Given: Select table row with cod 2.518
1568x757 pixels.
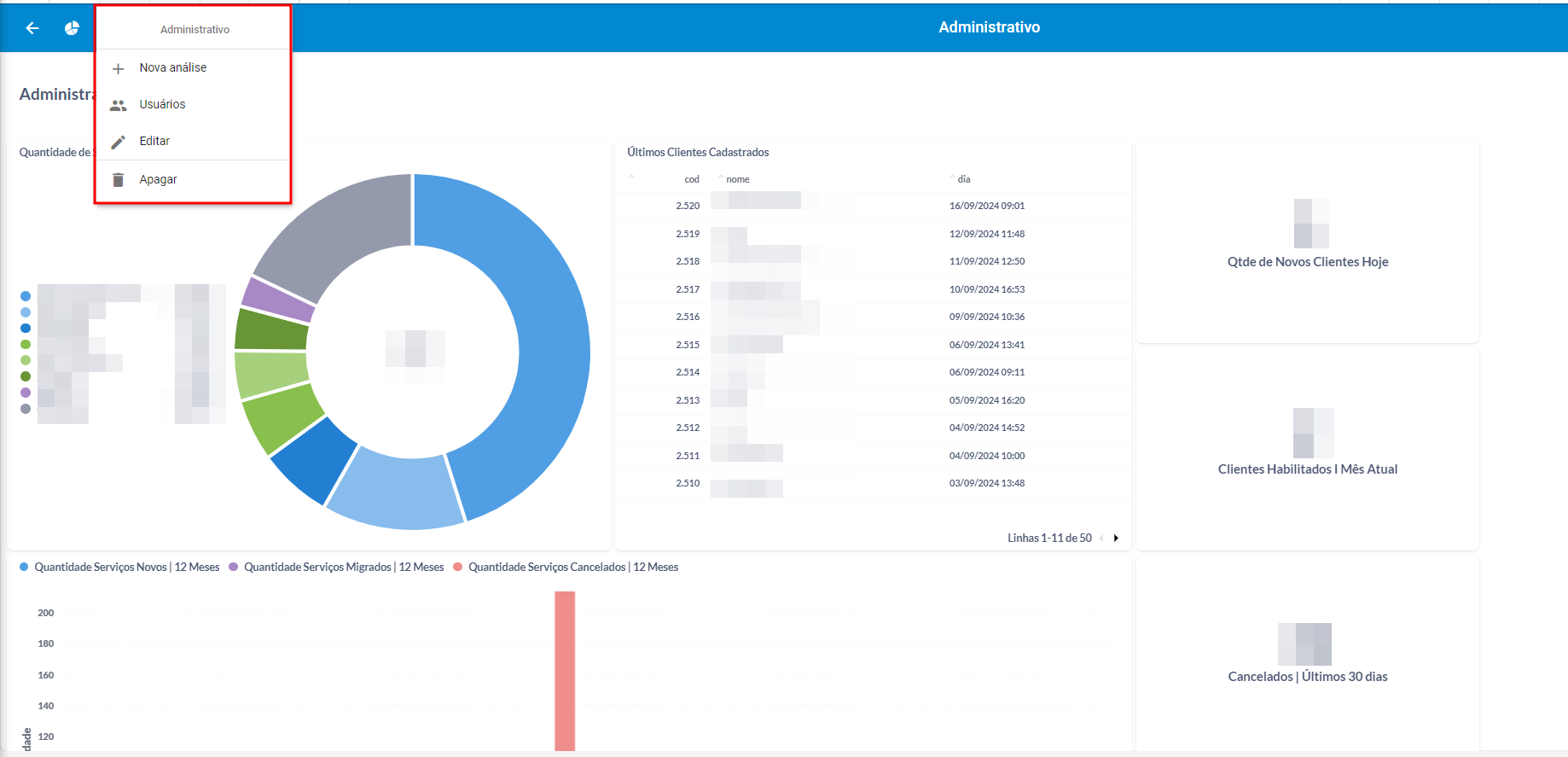Looking at the screenshot, I should click(873, 261).
